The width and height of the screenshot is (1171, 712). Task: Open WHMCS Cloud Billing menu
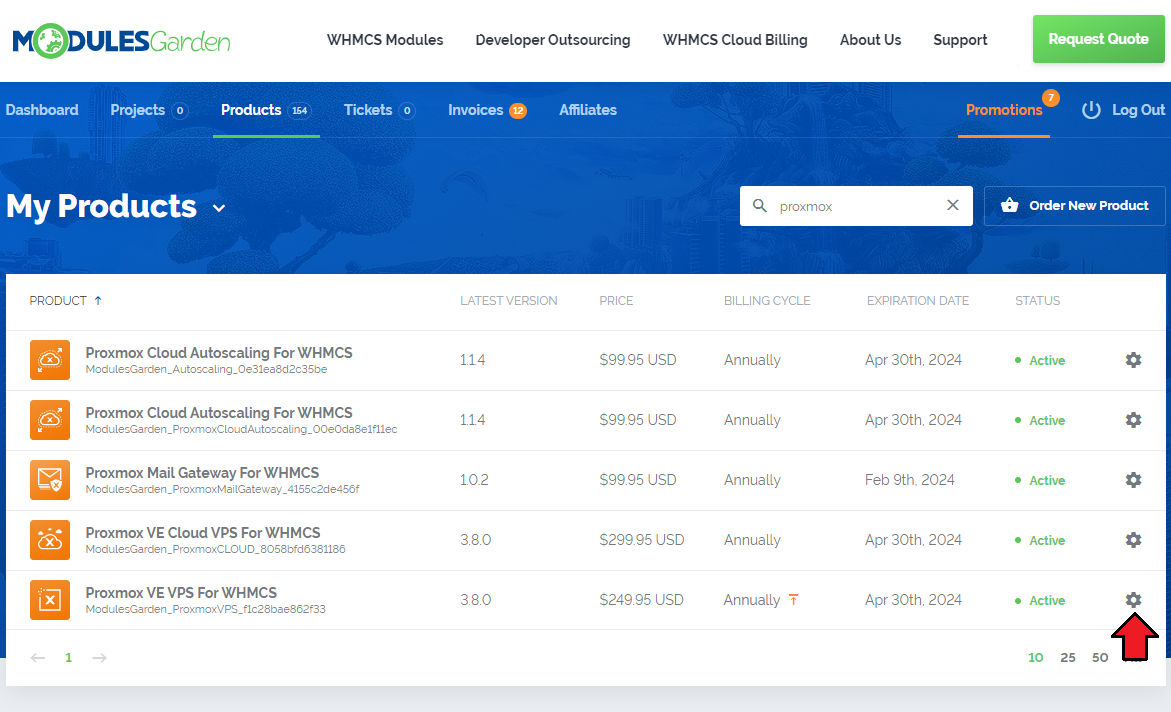click(x=735, y=40)
